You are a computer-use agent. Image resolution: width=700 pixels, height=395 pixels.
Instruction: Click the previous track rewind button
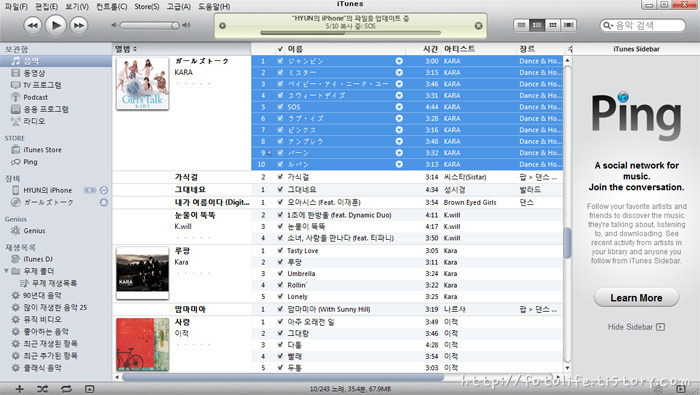[32, 25]
